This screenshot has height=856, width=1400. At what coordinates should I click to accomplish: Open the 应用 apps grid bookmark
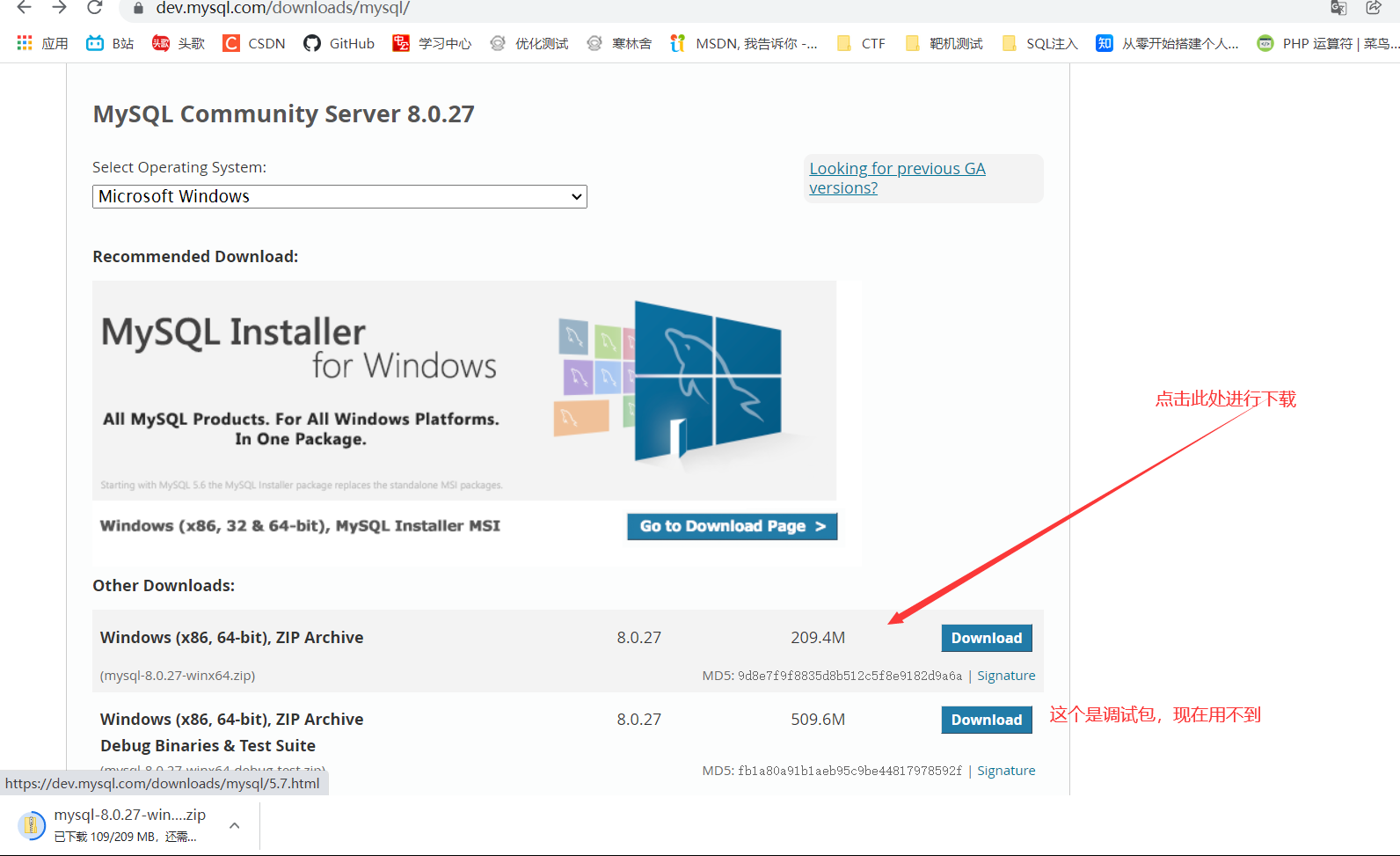click(x=42, y=43)
